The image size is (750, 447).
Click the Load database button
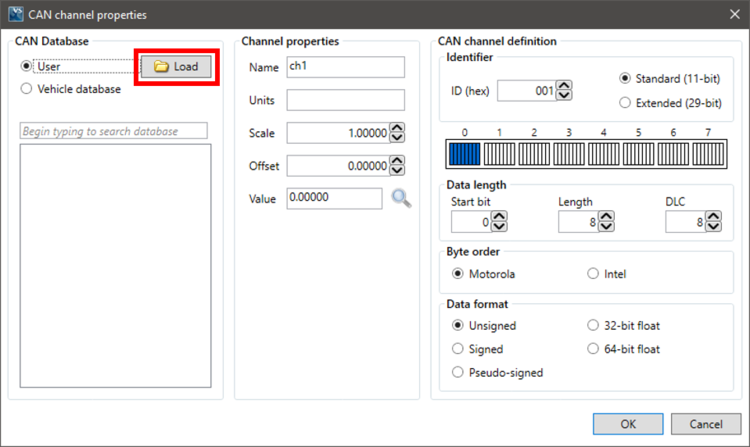[x=176, y=66]
